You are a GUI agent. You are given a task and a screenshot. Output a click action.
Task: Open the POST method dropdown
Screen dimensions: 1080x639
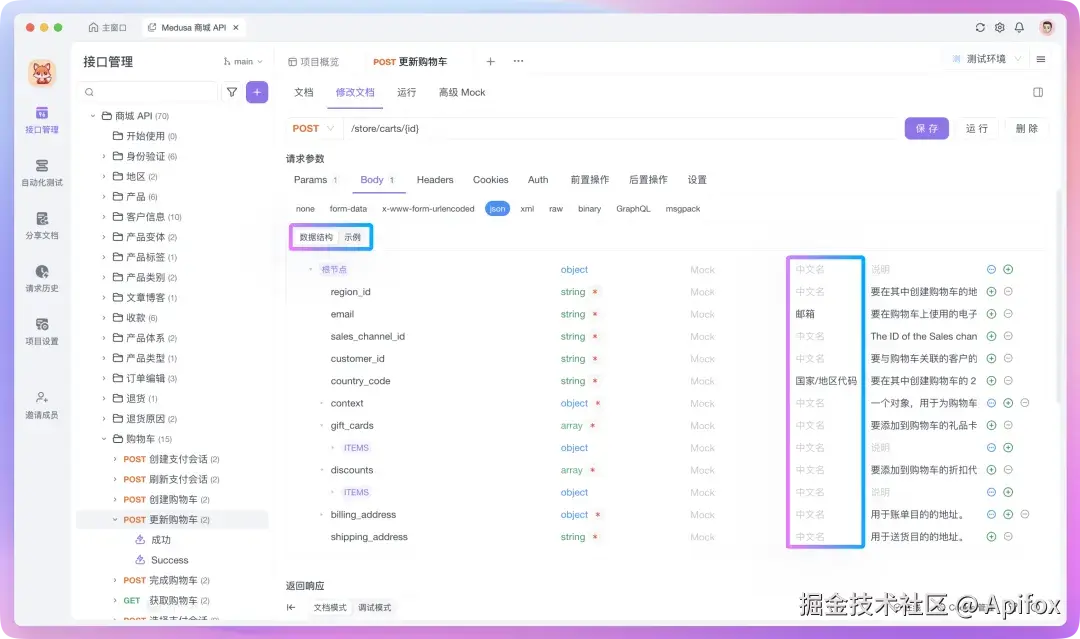[312, 128]
